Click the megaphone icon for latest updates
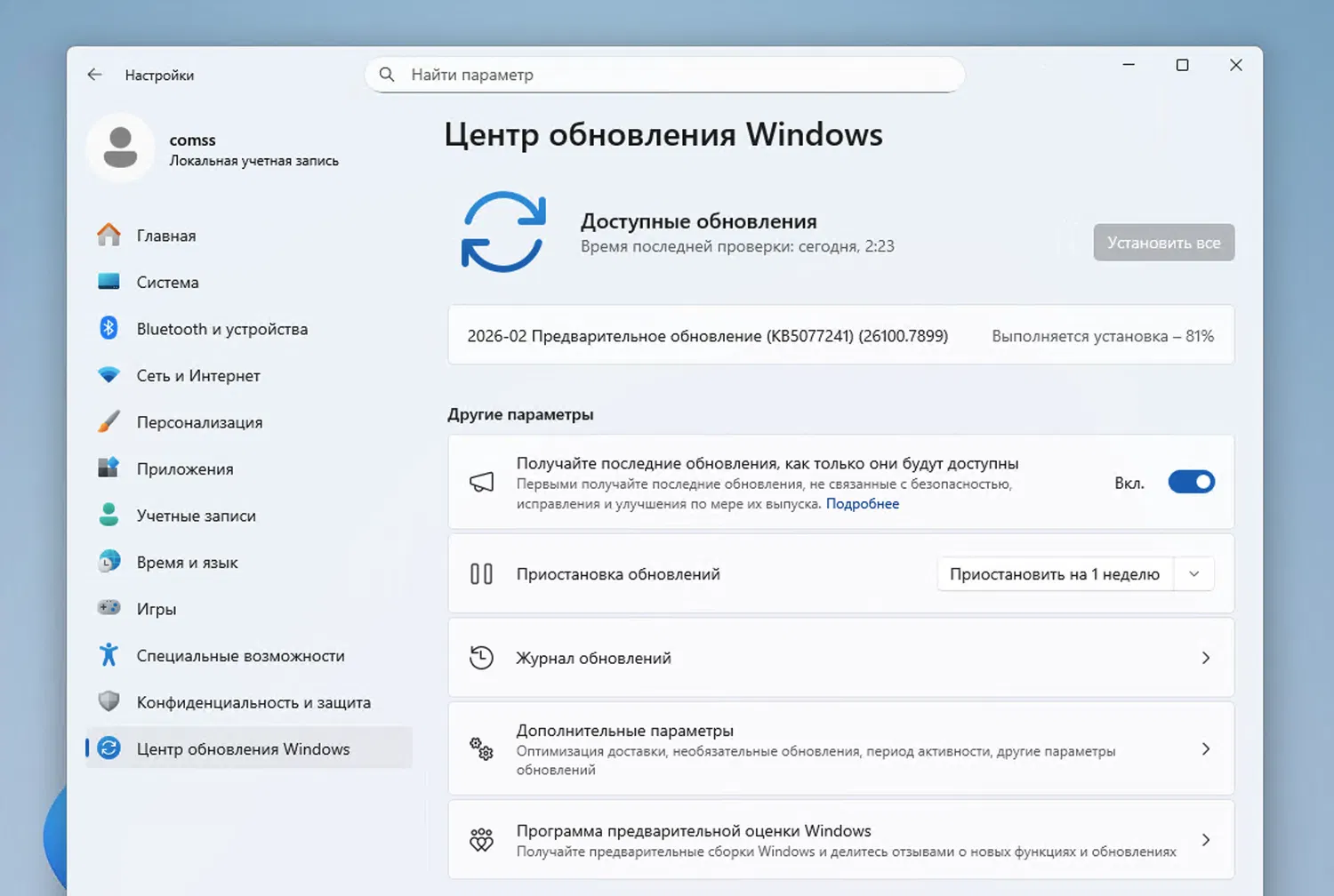1334x896 pixels. tap(481, 483)
